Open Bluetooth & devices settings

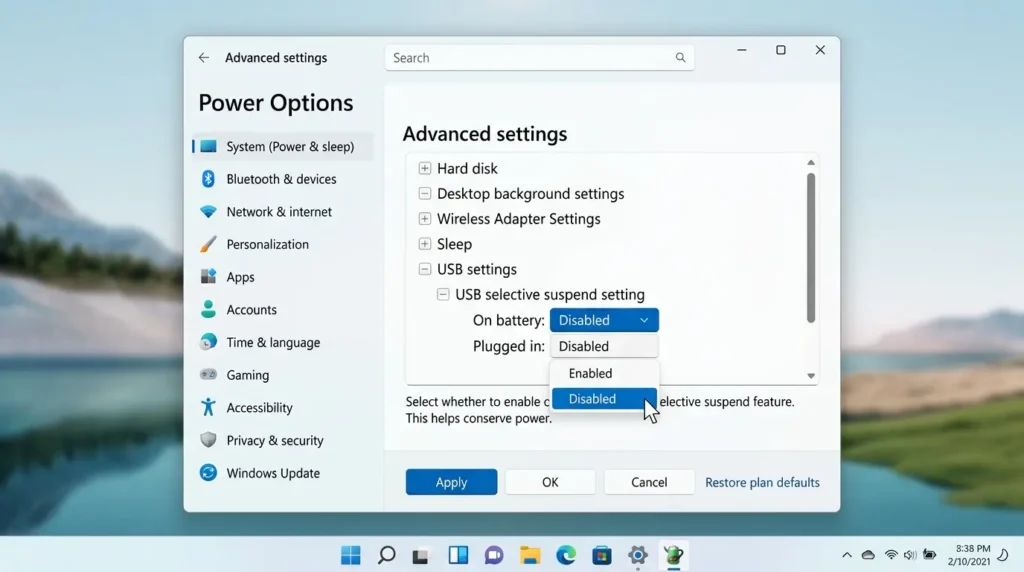[283, 179]
